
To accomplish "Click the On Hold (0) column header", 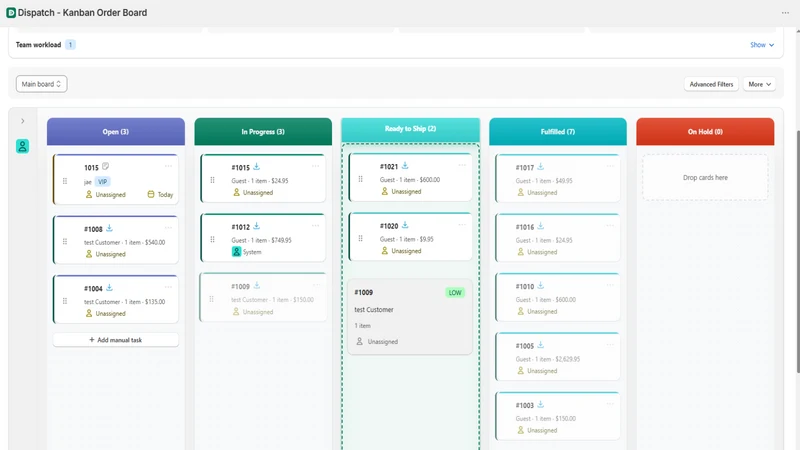I will point(705,132).
